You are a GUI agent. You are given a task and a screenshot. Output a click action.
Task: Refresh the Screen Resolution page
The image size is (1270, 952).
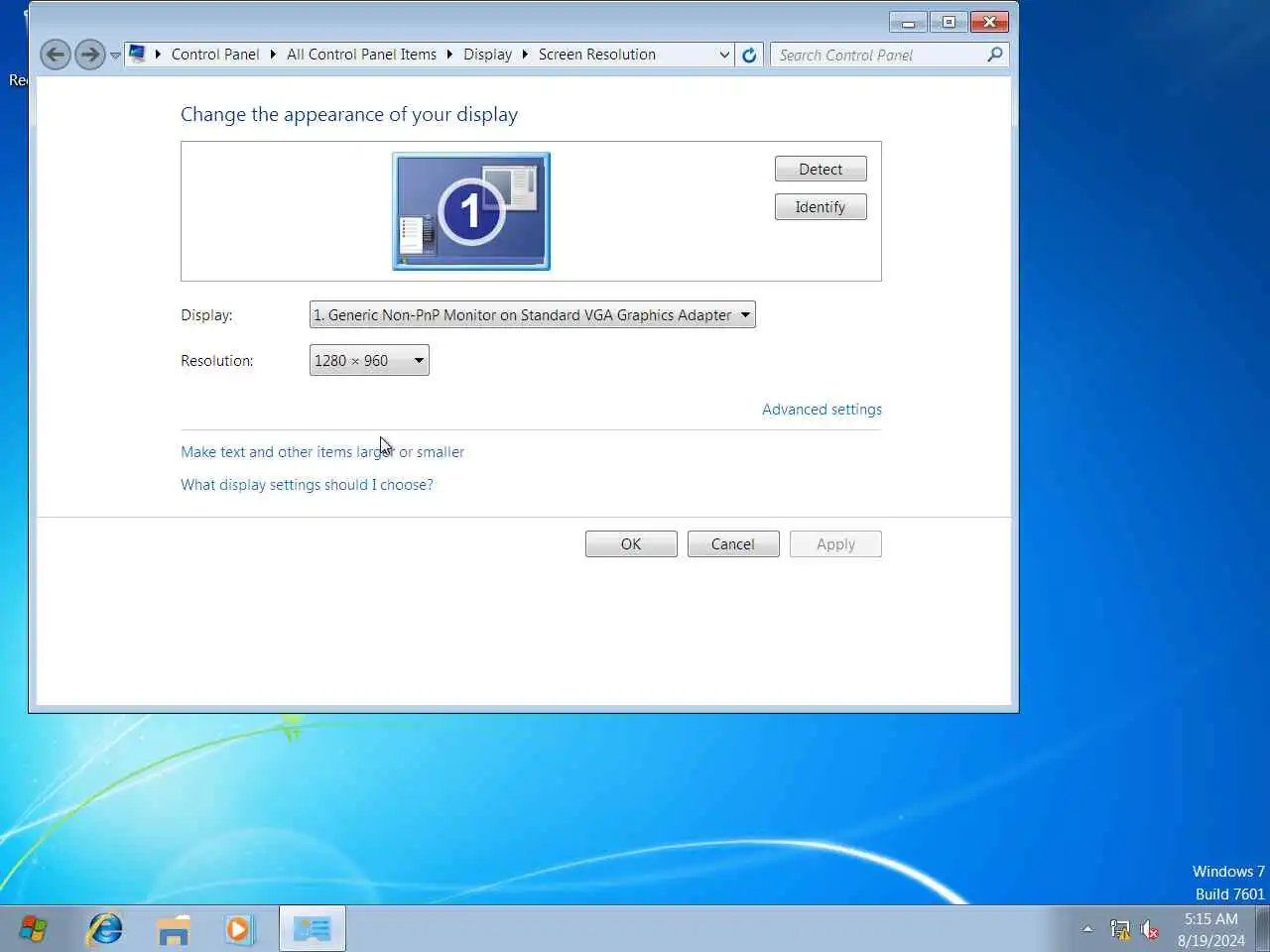[749, 56]
